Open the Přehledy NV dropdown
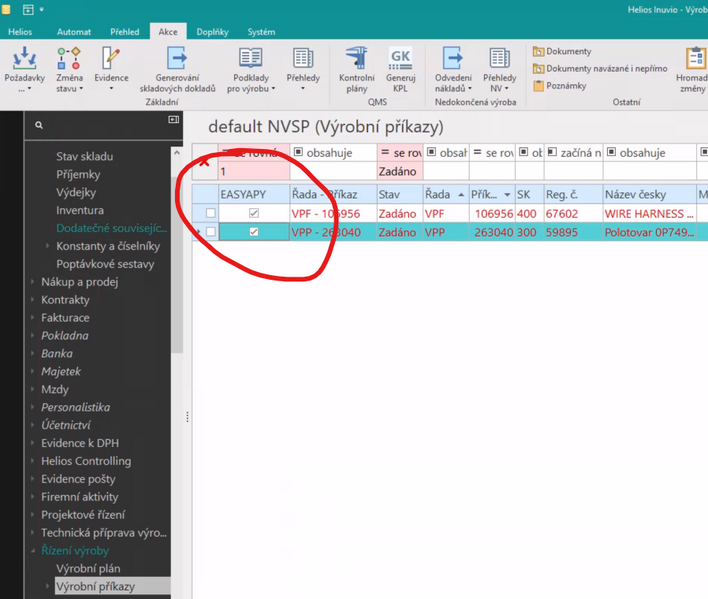Viewport: 708px width, 599px height. pos(499,68)
